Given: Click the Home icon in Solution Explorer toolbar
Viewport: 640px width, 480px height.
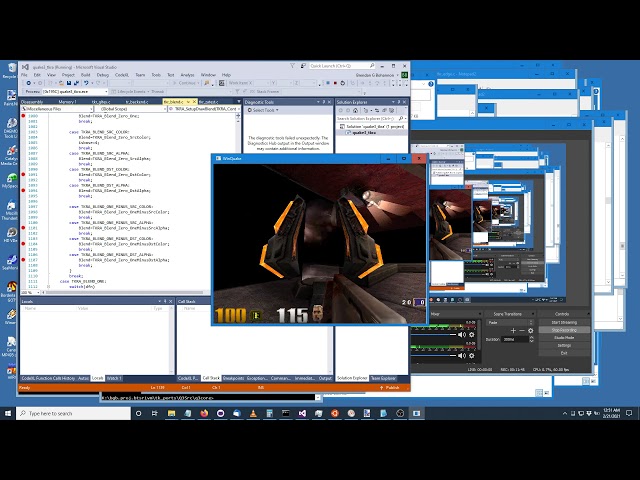Looking at the screenshot, I should 356,111.
